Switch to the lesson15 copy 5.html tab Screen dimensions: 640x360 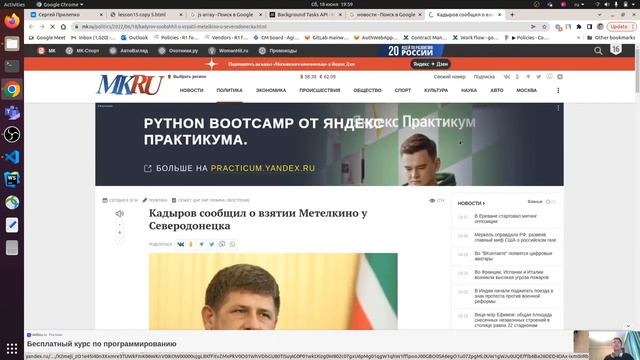pyautogui.click(x=146, y=14)
